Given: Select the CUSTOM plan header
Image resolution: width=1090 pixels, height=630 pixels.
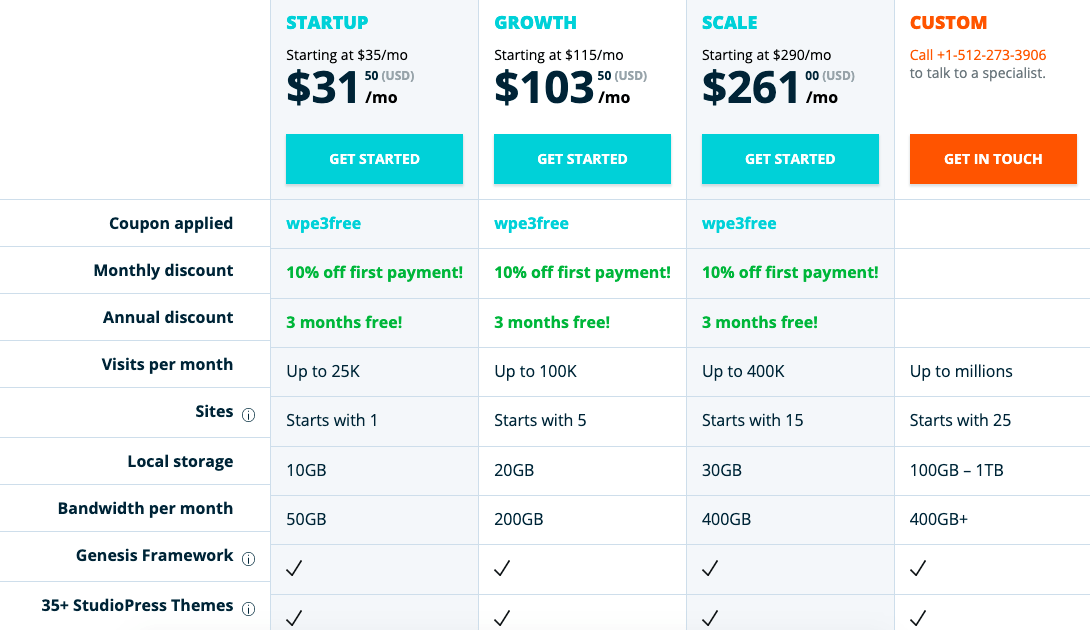Looking at the screenshot, I should [x=948, y=21].
